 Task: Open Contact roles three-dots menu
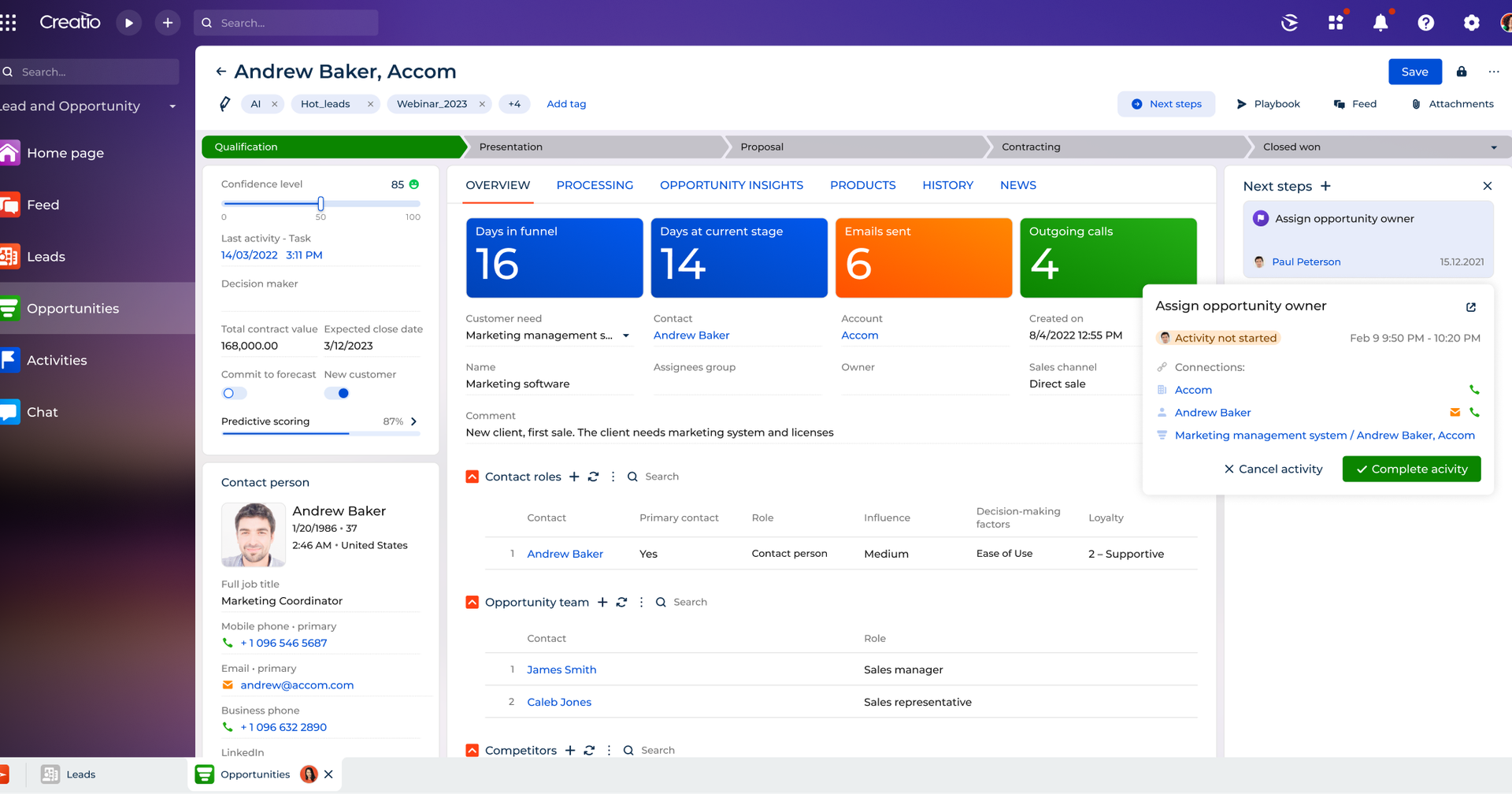pyautogui.click(x=613, y=477)
